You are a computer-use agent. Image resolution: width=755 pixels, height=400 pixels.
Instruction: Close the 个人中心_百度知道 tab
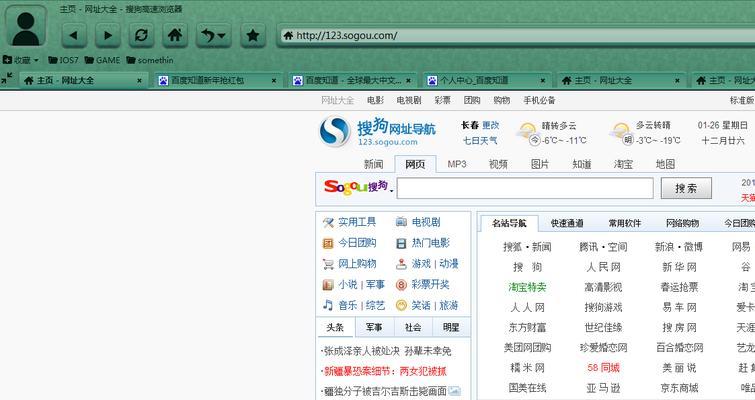(x=543, y=81)
